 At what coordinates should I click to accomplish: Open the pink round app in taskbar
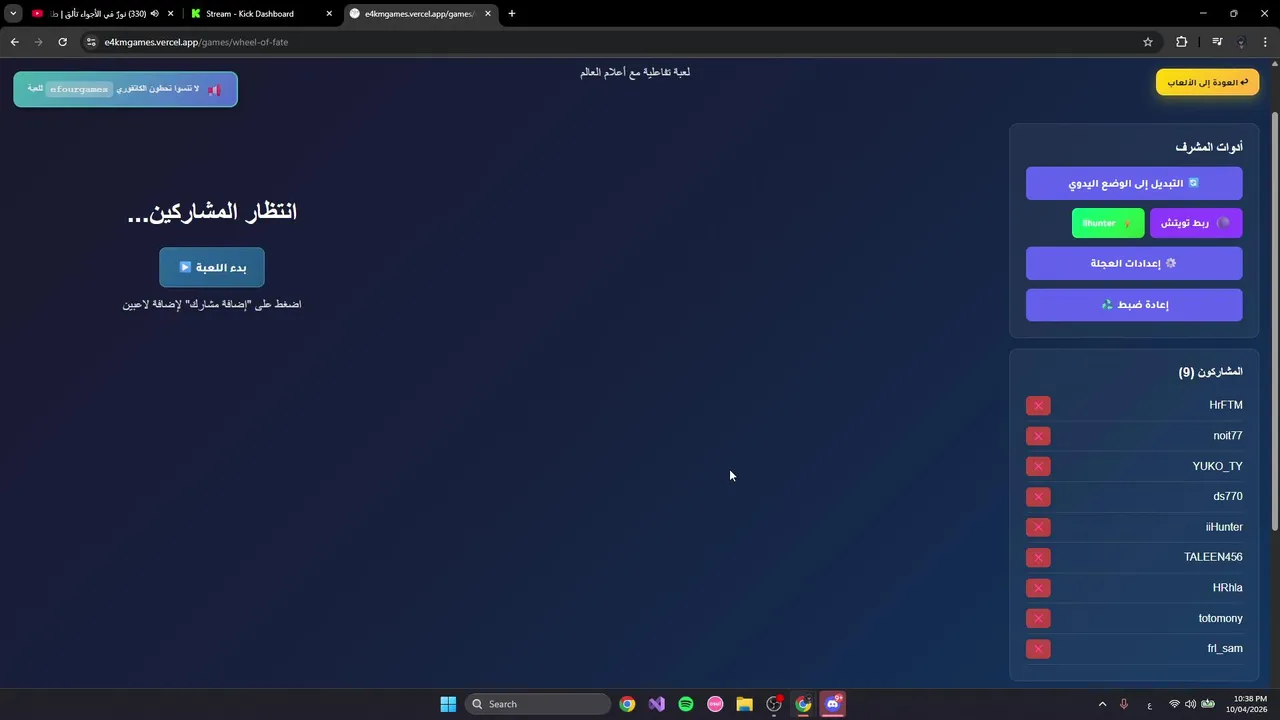coord(715,704)
